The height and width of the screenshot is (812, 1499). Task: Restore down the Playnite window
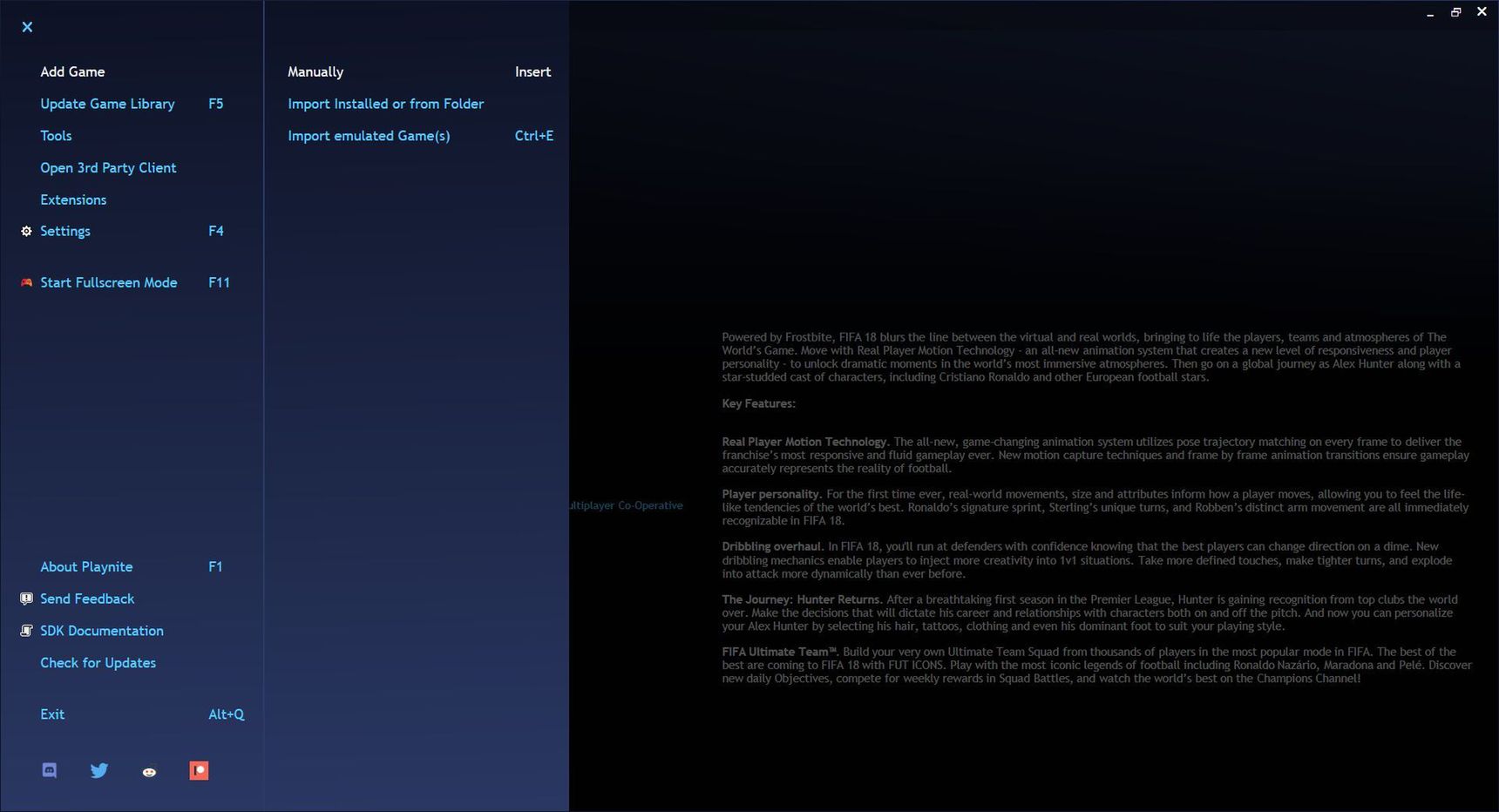1455,12
